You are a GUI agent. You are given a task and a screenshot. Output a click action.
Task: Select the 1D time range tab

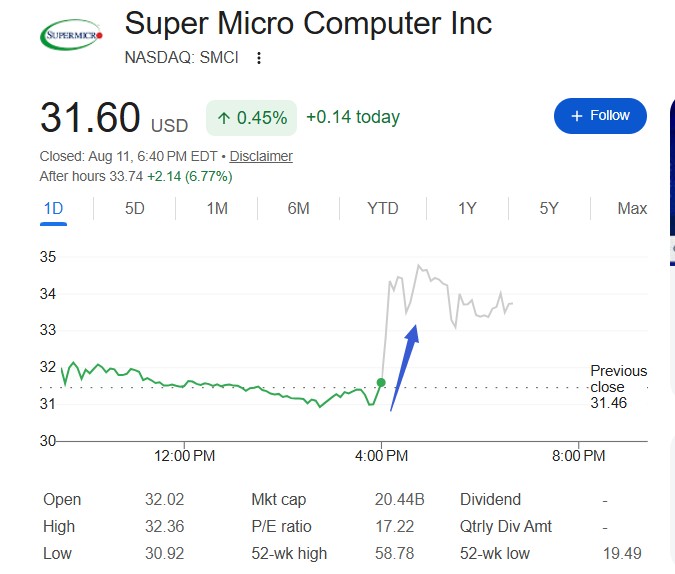[53, 209]
